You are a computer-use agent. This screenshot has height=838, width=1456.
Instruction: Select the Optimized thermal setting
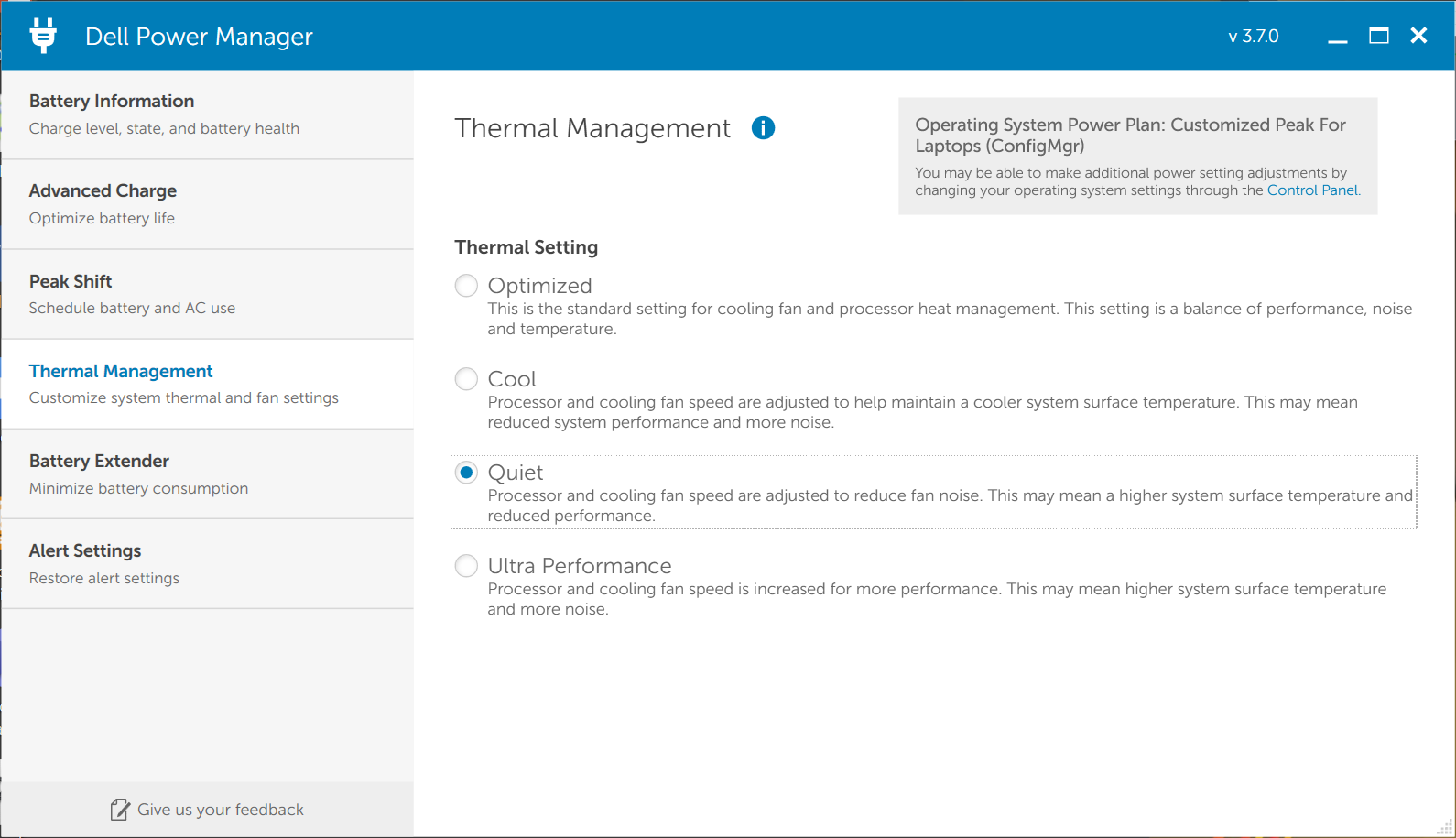coord(466,286)
